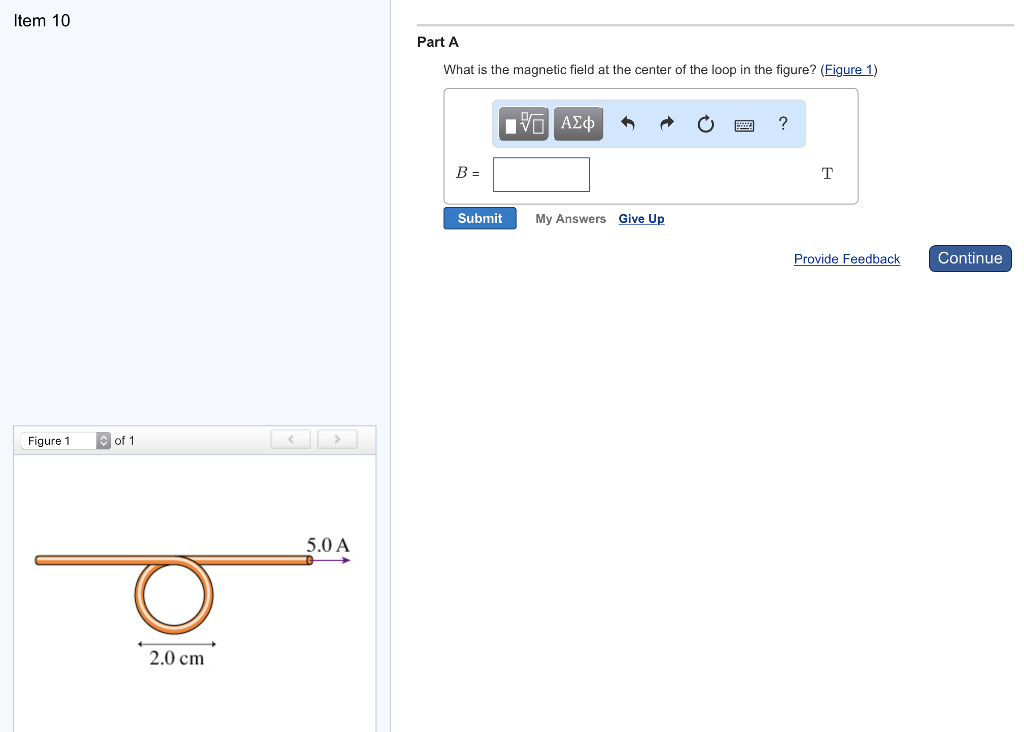Show keyboard shortcuts icon

(744, 125)
